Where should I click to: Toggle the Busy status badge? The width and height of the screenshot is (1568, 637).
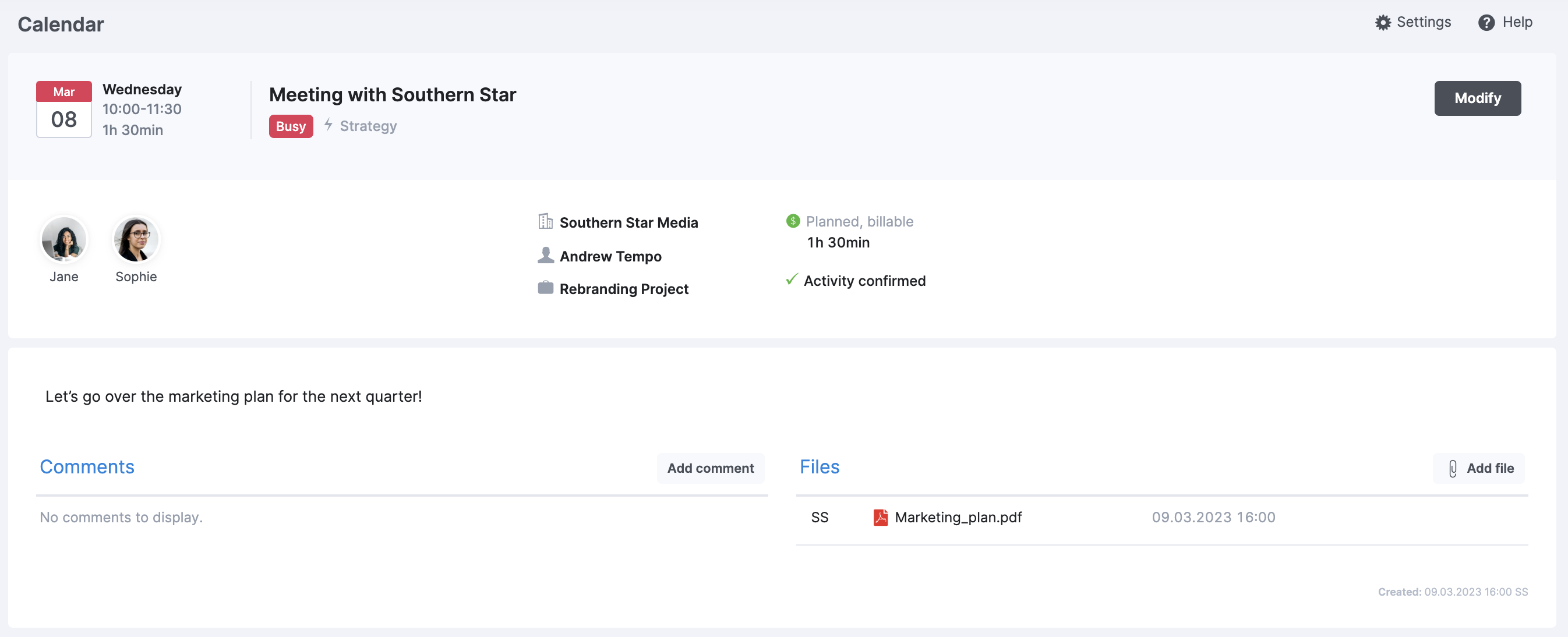[x=290, y=126]
